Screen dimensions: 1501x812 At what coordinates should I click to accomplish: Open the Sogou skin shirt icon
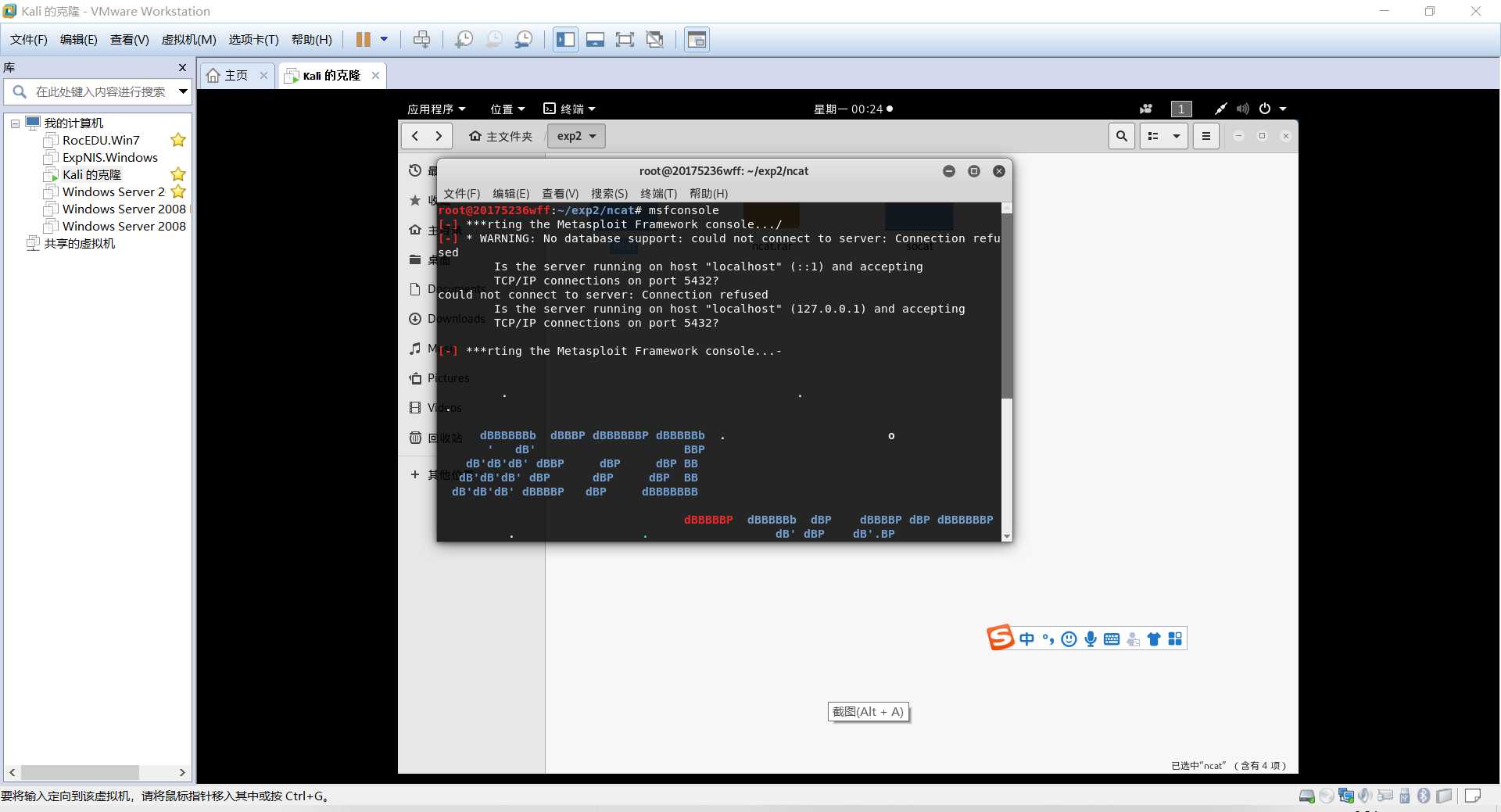[x=1153, y=639]
